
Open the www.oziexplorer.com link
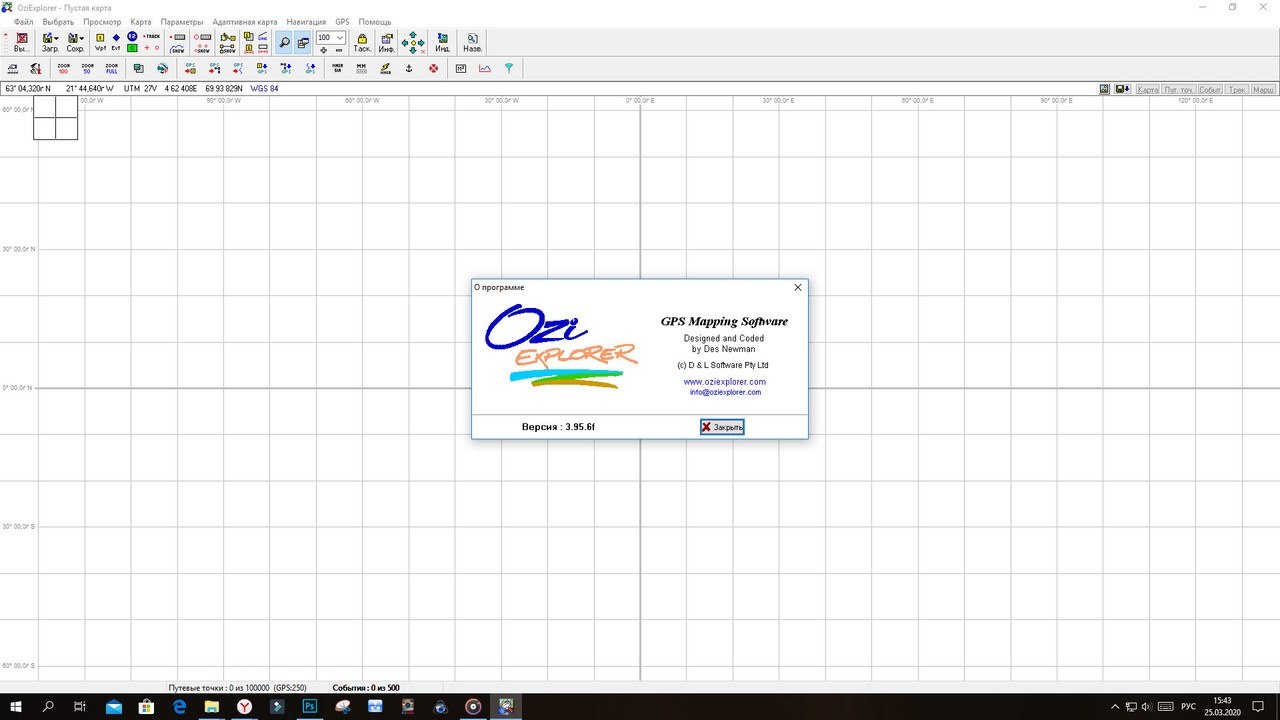[x=725, y=382]
